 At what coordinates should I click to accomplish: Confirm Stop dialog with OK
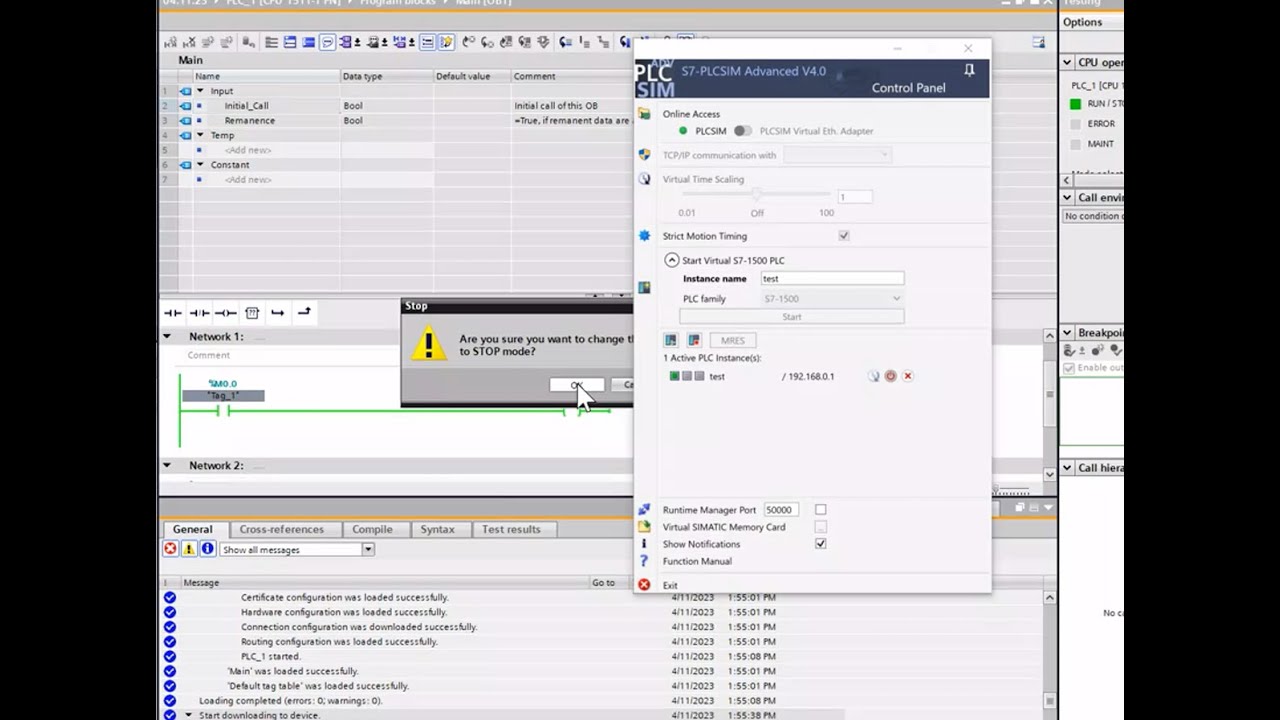coord(577,385)
